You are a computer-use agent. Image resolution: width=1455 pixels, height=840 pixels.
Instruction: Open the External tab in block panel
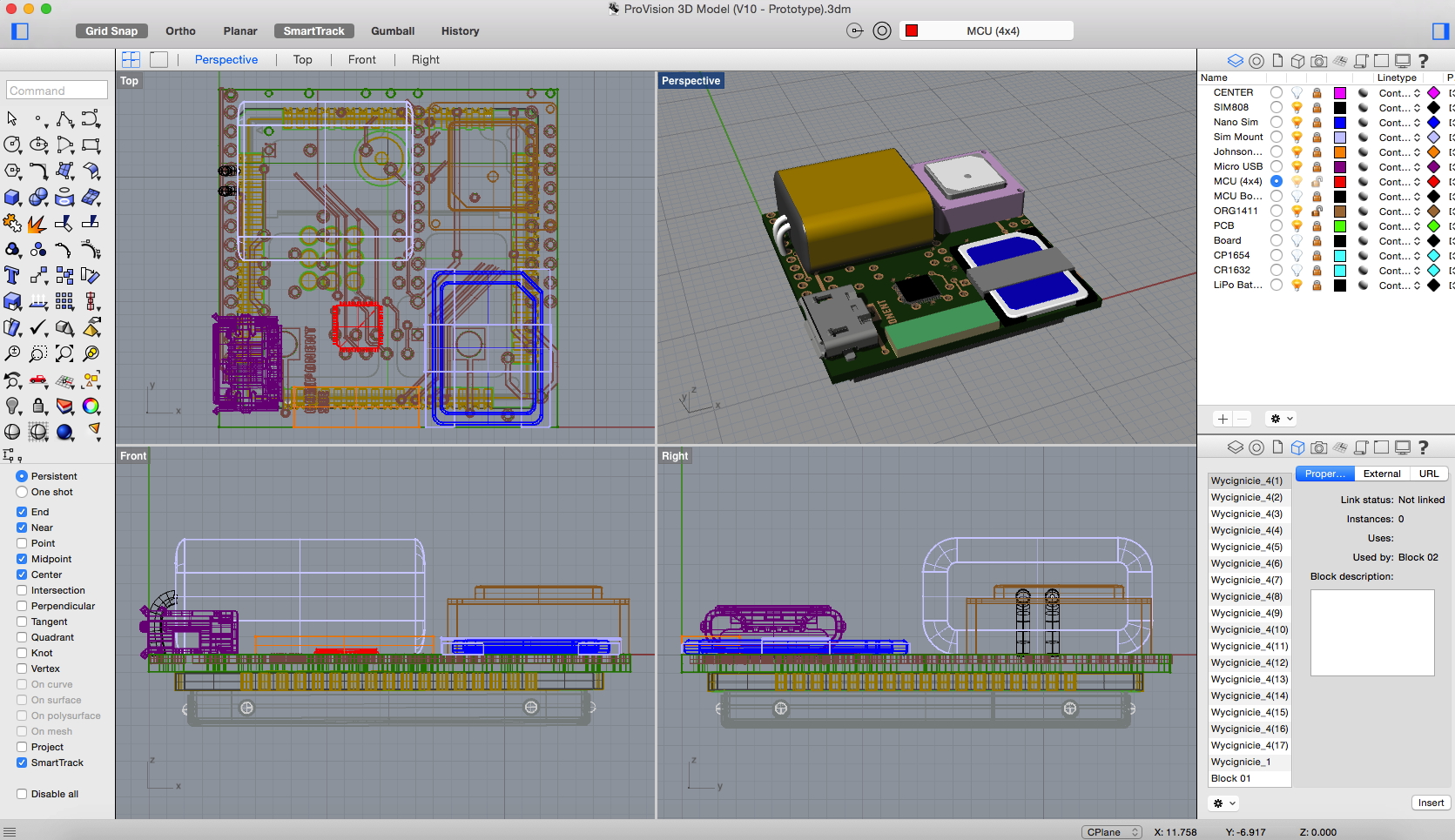(1382, 474)
